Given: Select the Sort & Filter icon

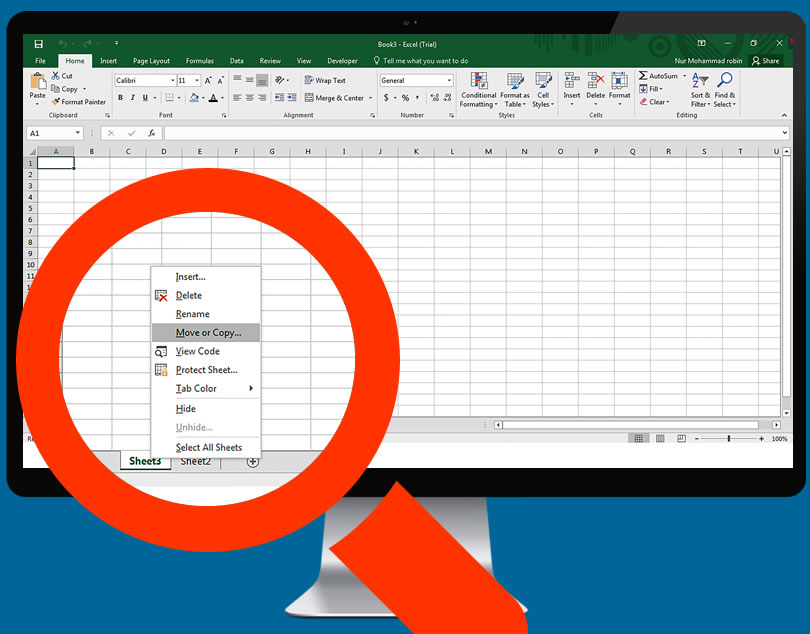Looking at the screenshot, I should point(699,90).
